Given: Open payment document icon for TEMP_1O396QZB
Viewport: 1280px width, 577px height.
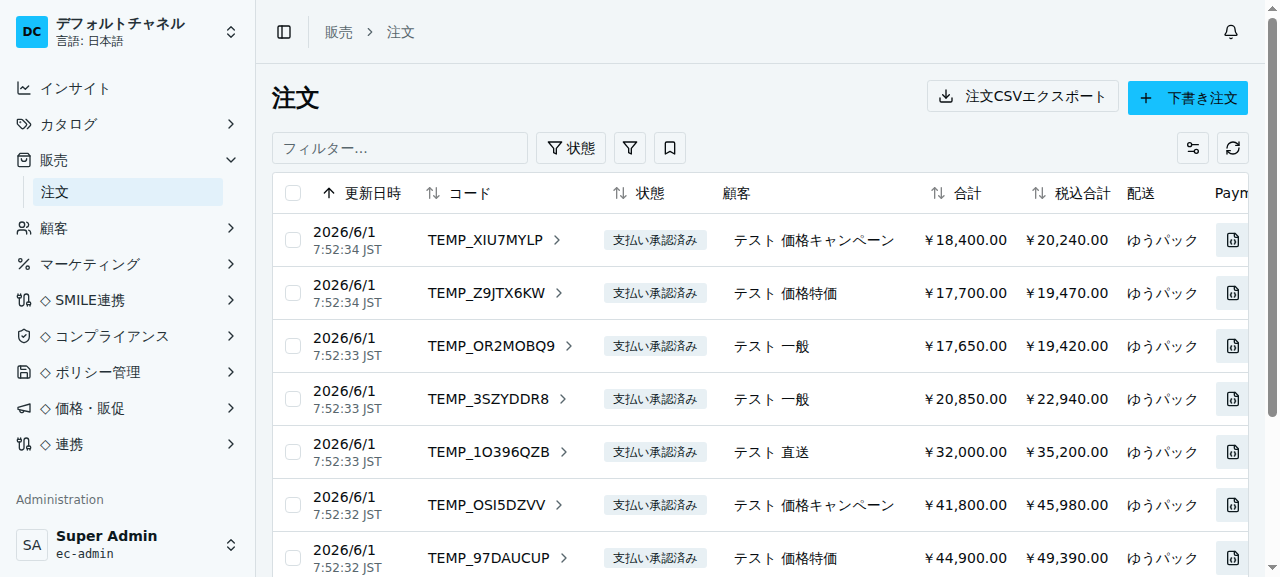Looking at the screenshot, I should (1232, 452).
